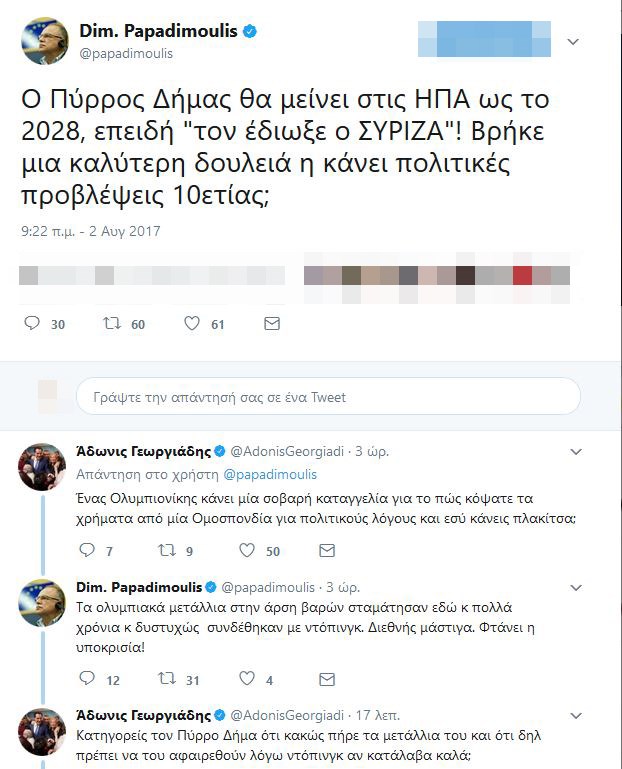622x769 pixels.
Task: Expand options for Adonis's 3-hour-old reply
Action: [x=575, y=452]
